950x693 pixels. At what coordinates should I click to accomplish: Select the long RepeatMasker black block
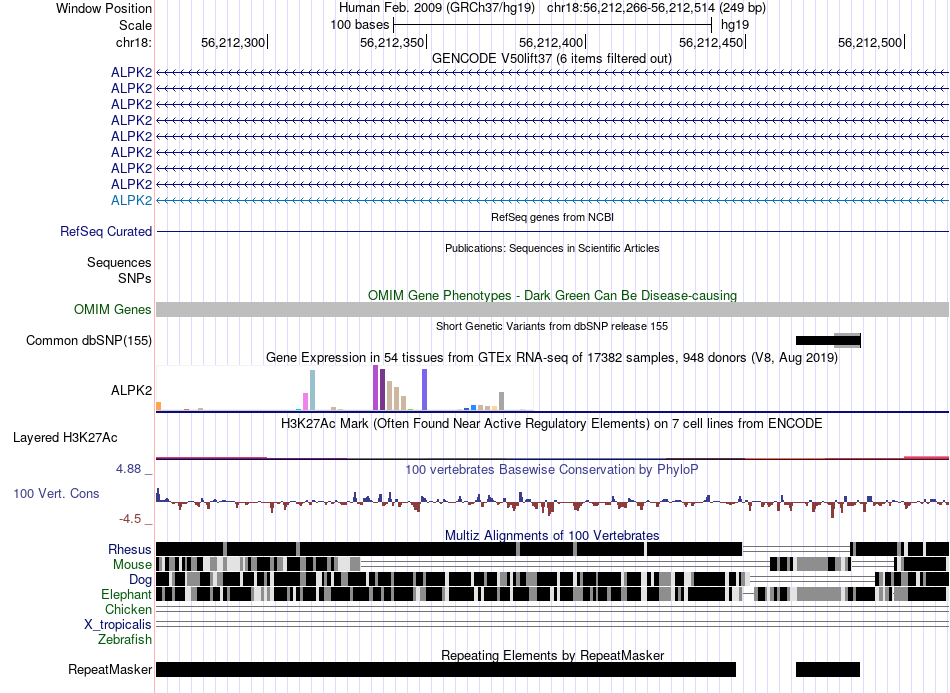click(x=446, y=669)
